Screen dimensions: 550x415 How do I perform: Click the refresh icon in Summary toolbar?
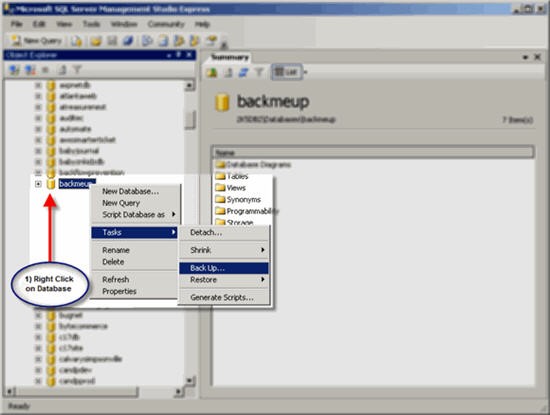243,73
